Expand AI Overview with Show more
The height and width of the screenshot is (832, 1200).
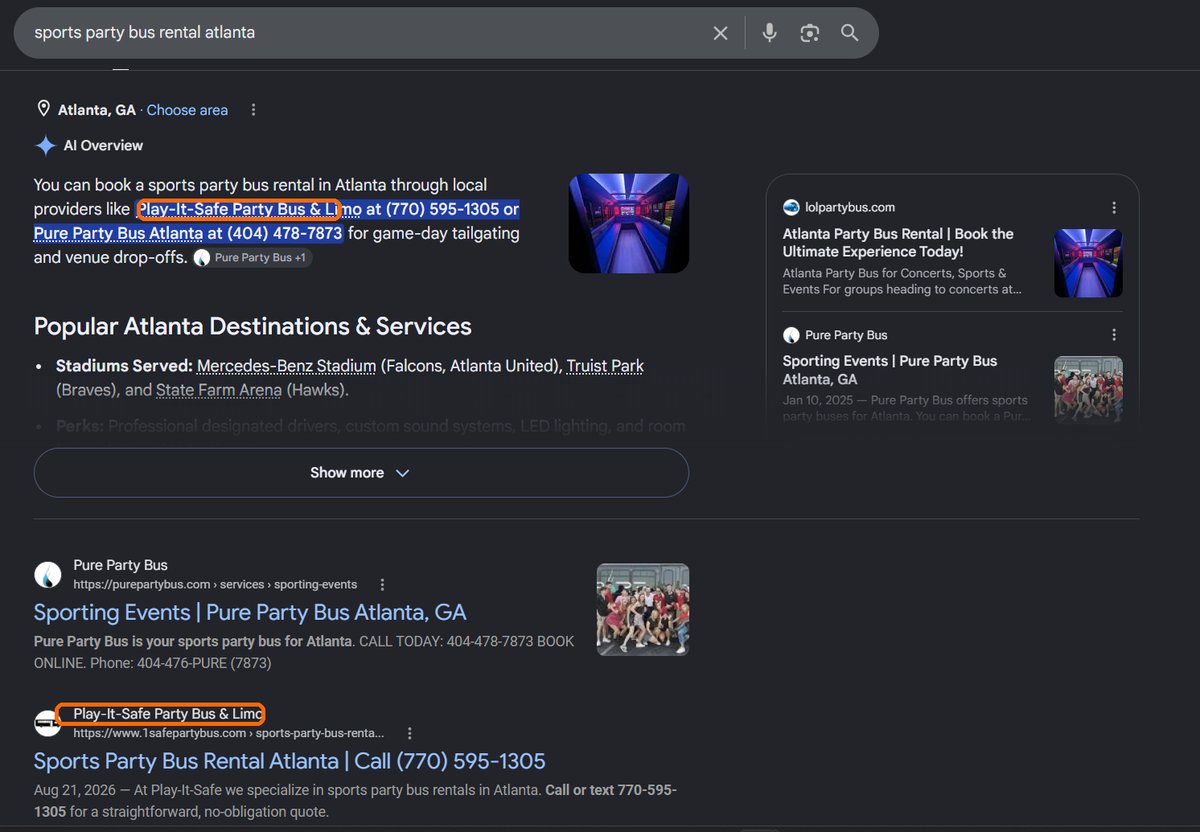pos(361,473)
